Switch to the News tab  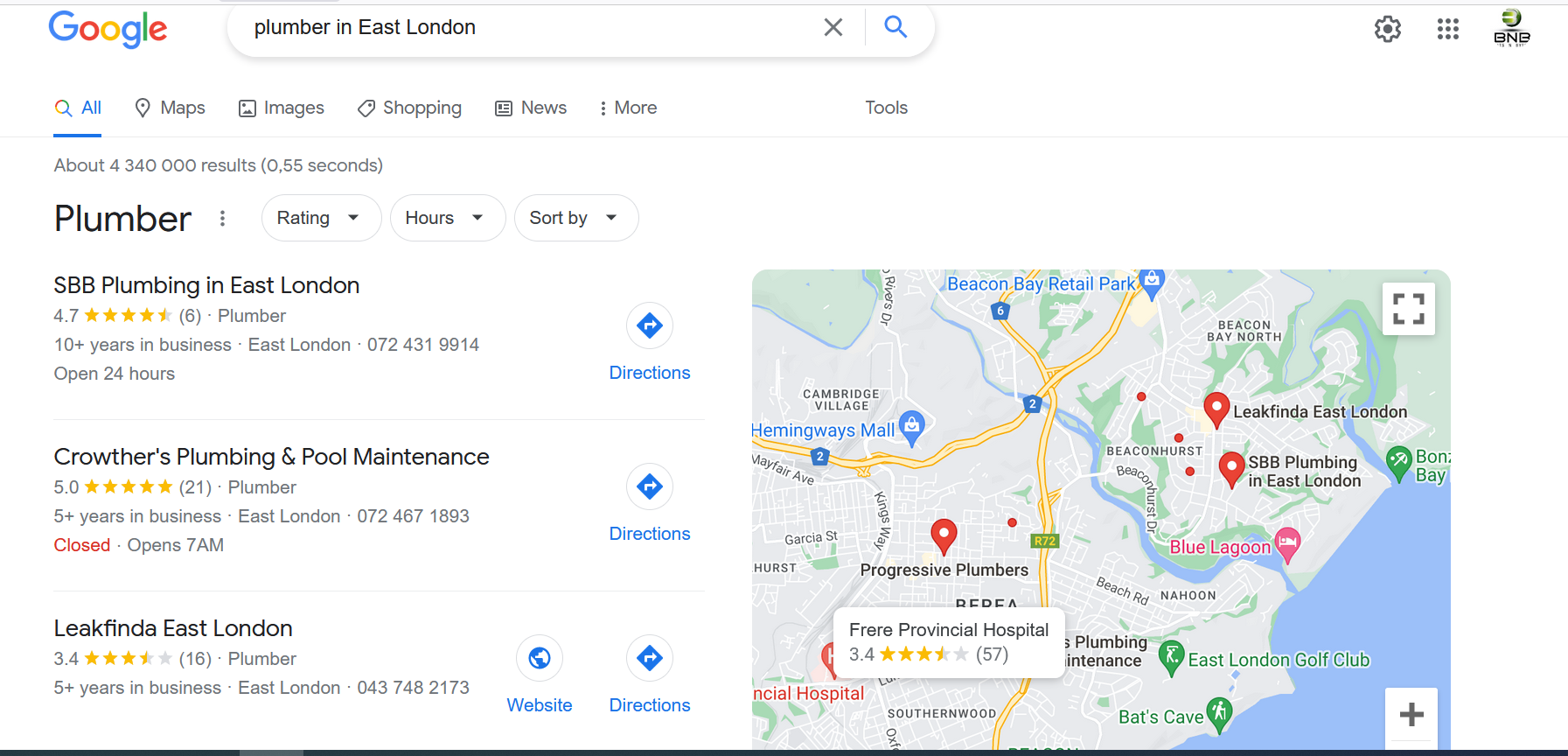(531, 108)
